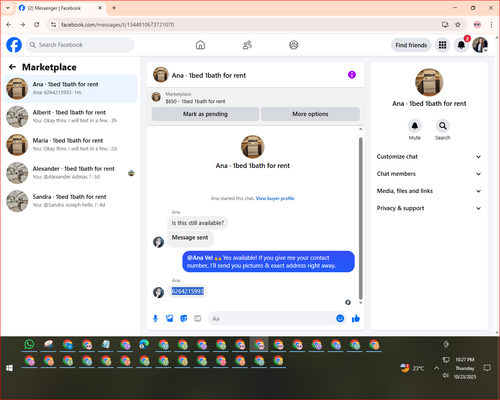
Task: Open the Windows Start menu
Action: 9,368
